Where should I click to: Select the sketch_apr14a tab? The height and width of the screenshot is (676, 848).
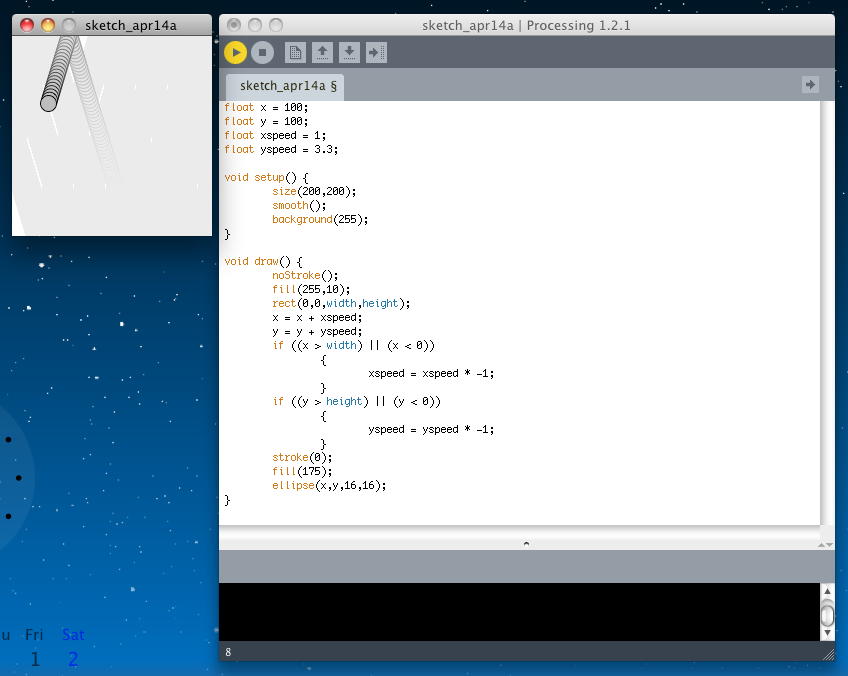tap(285, 86)
